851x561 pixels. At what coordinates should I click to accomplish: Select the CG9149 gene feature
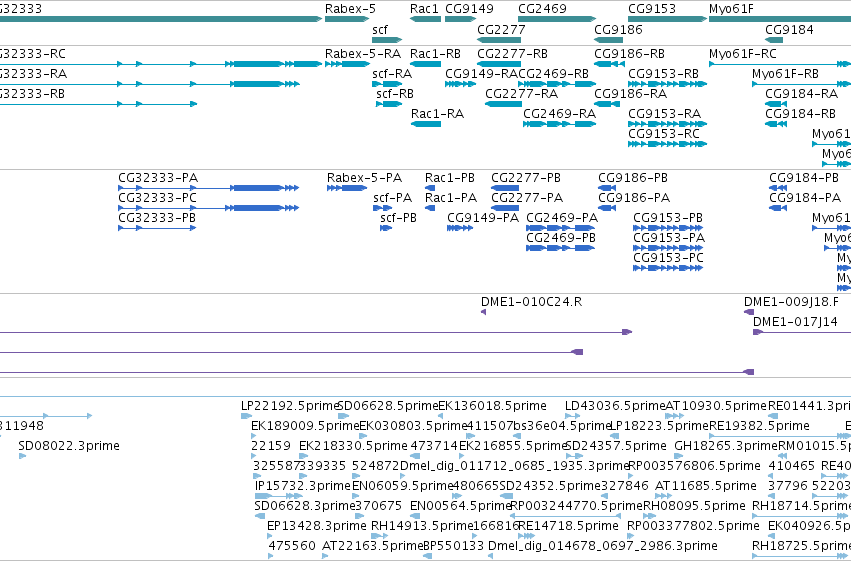coord(460,19)
